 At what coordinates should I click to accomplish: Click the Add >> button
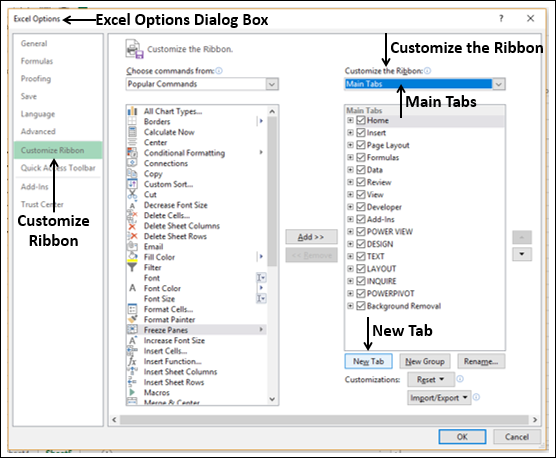(311, 237)
